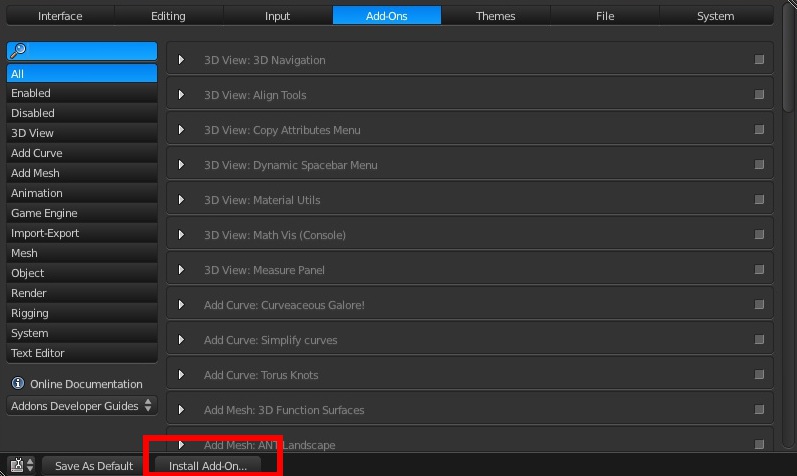Filter add-ons by 3D View category
797x476 pixels.
click(82, 133)
